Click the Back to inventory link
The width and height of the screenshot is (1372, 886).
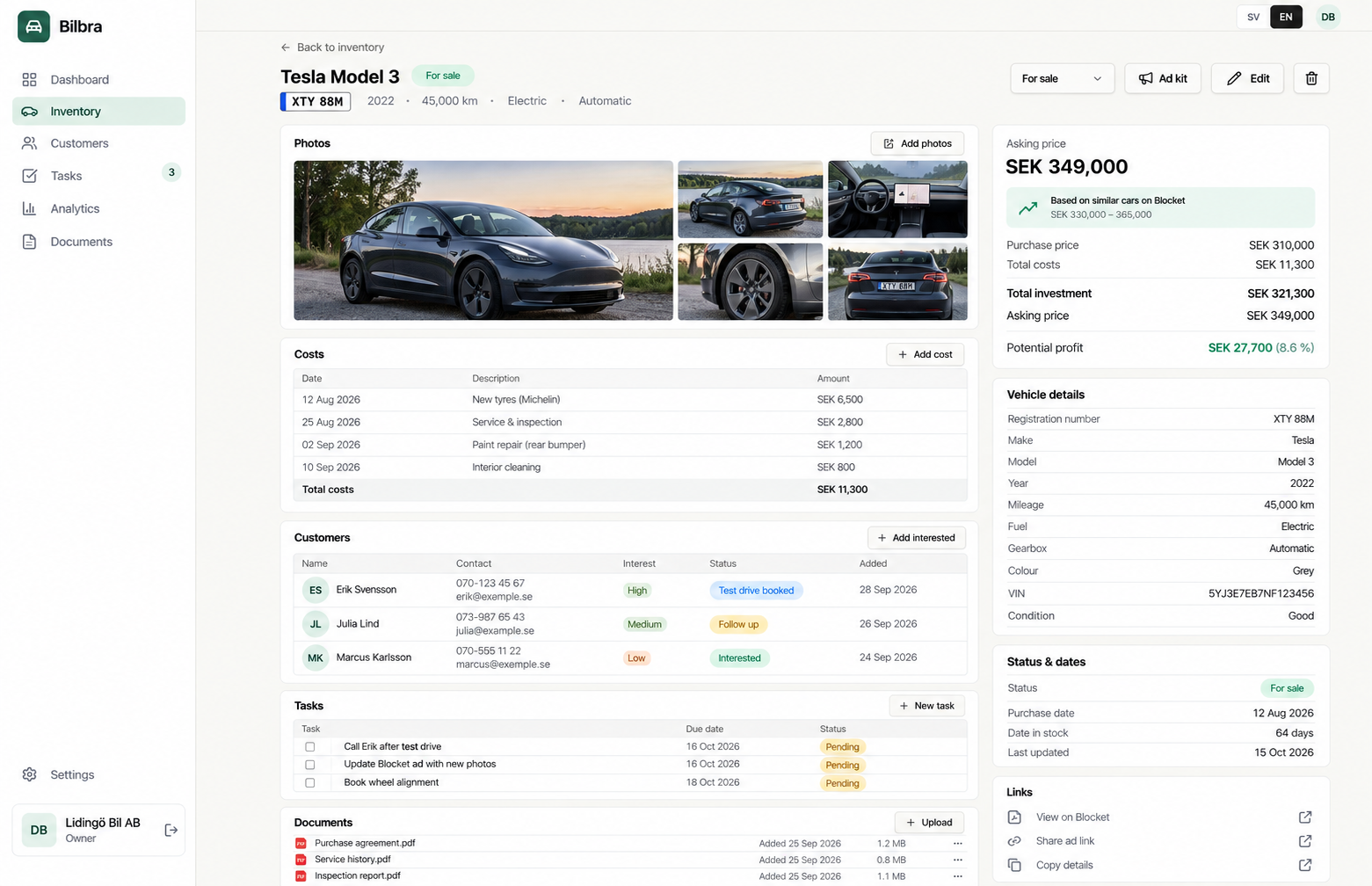[x=332, y=47]
